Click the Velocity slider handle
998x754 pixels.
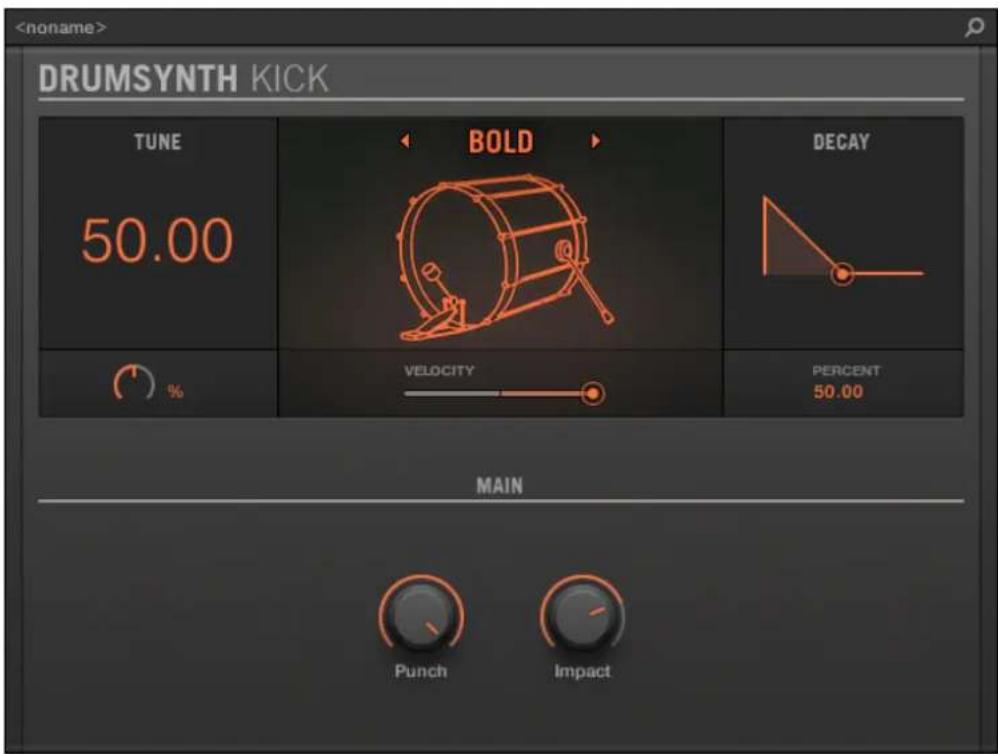[x=593, y=394]
